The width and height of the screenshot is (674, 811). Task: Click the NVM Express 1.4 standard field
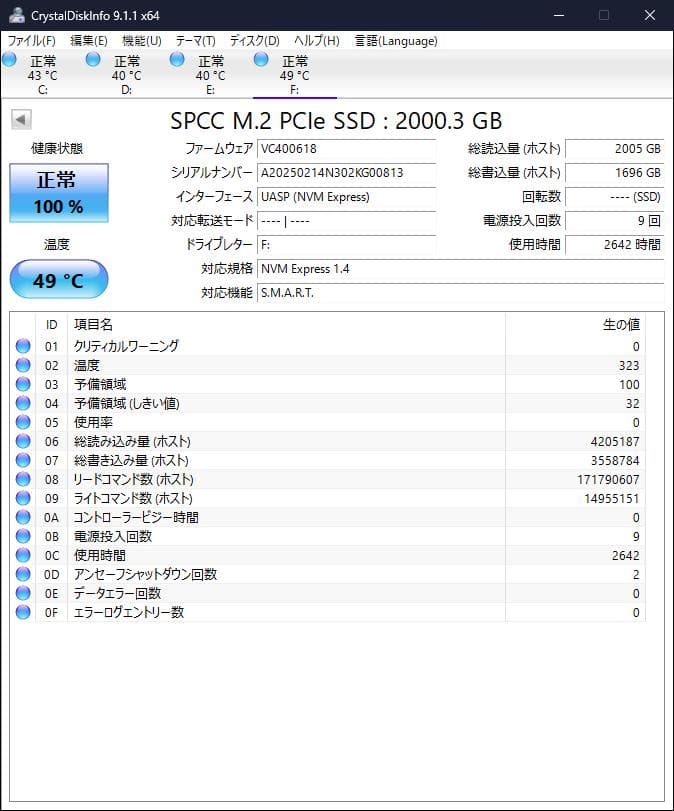pyautogui.click(x=460, y=269)
